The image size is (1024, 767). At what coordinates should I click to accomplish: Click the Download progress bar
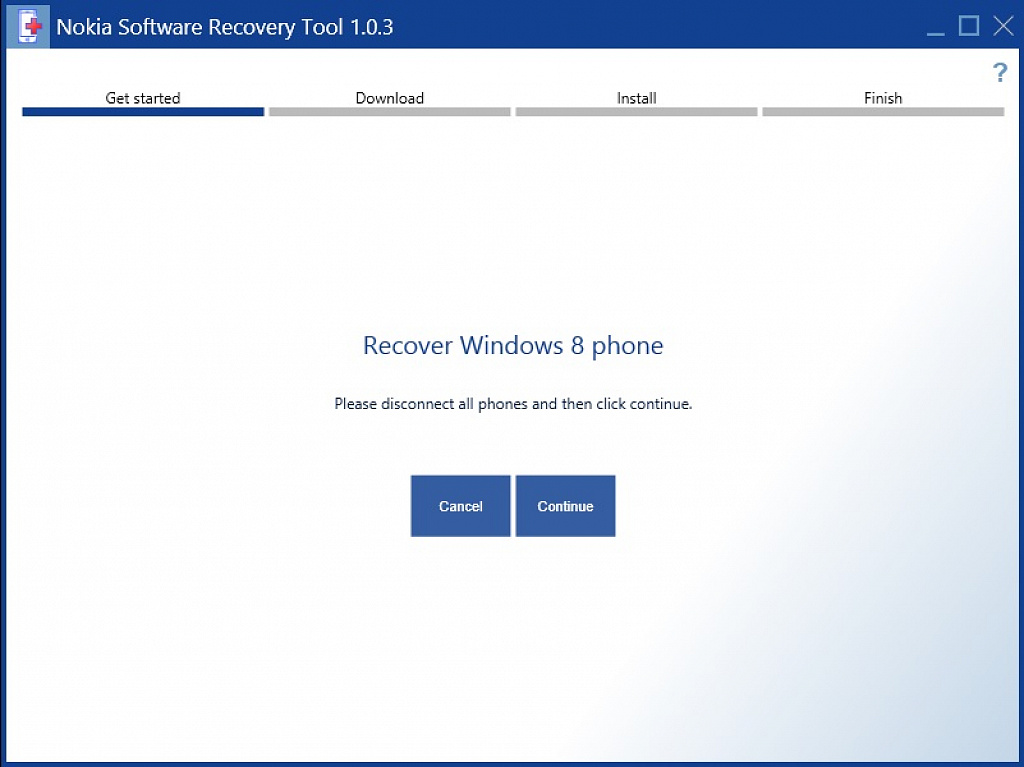(x=390, y=112)
